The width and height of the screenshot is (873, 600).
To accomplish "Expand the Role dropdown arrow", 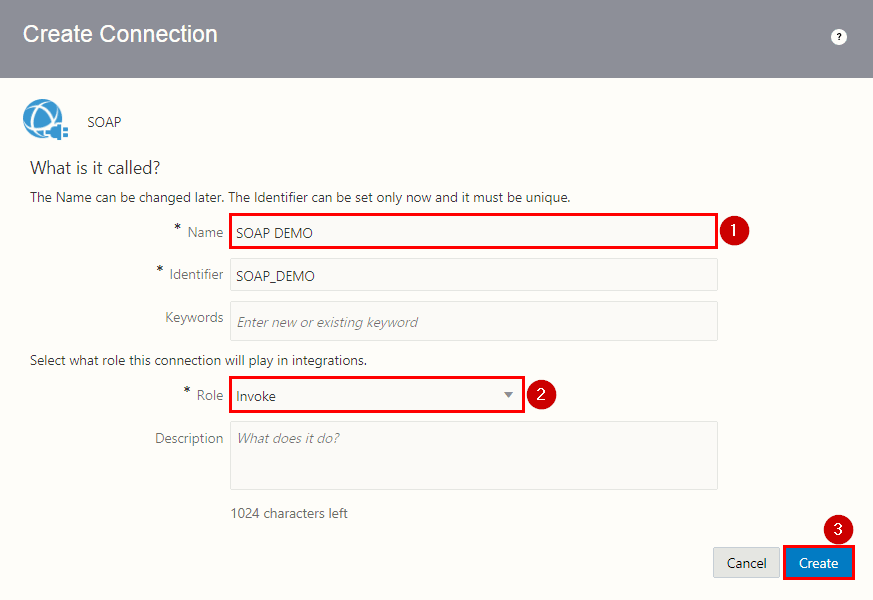I will [x=509, y=395].
